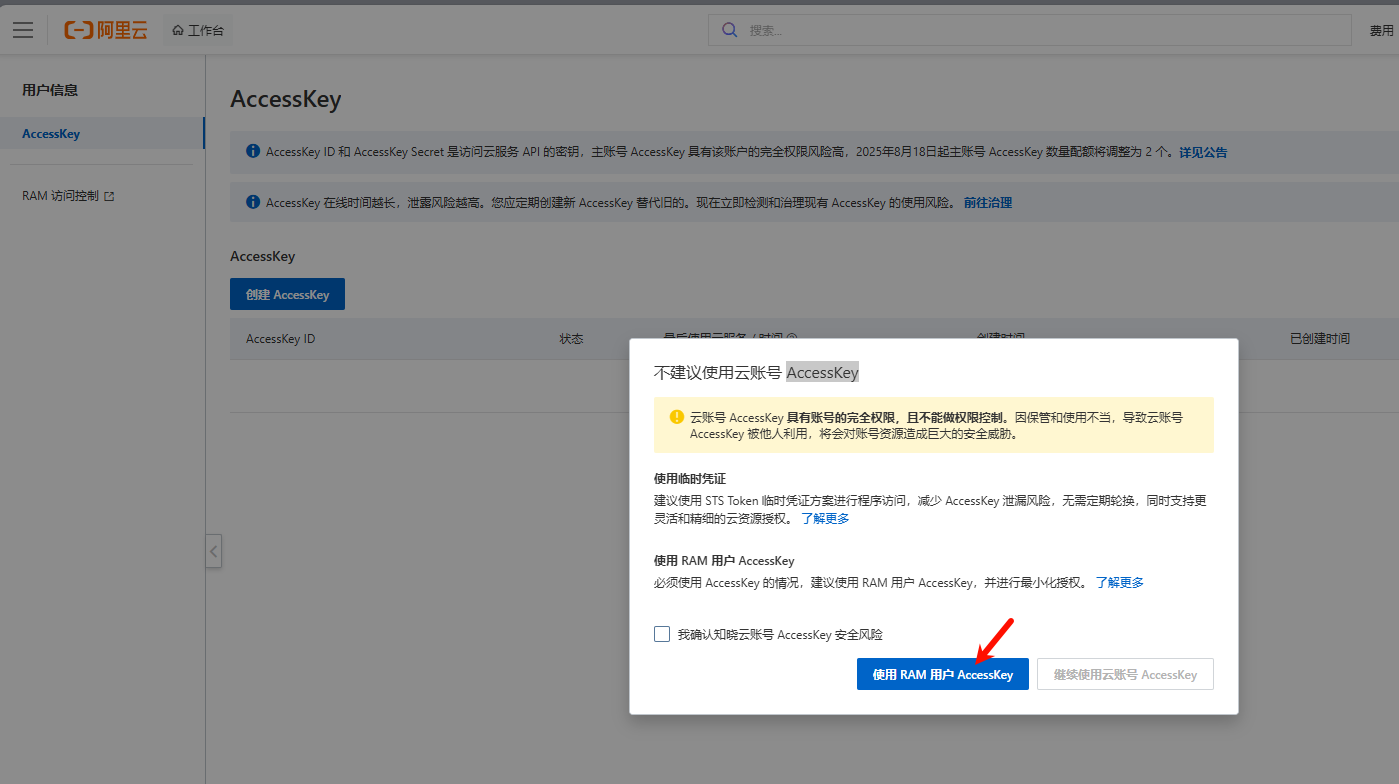Click the 已创建时间 column header

[x=1320, y=339]
